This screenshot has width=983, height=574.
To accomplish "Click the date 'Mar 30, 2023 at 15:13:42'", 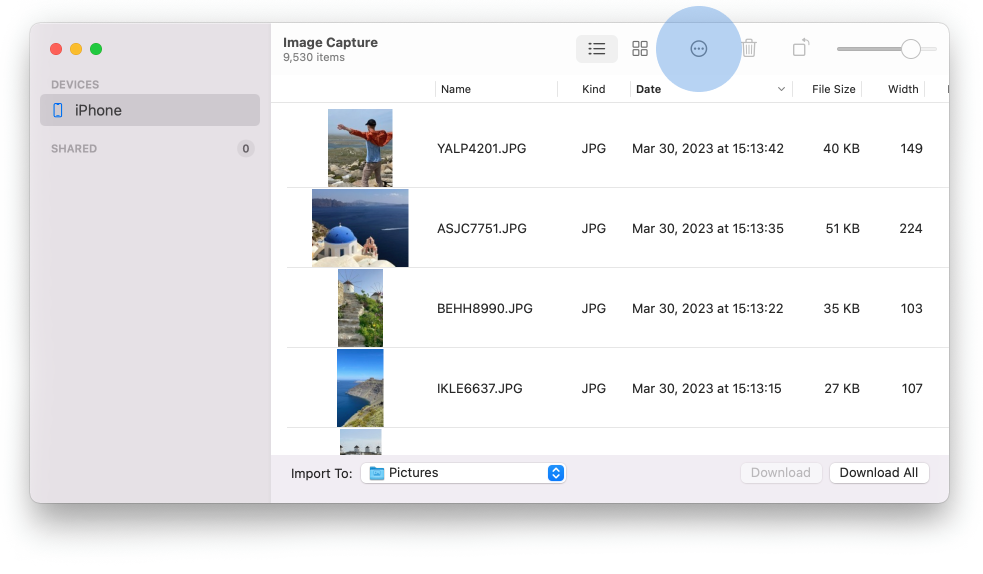I will (708, 149).
